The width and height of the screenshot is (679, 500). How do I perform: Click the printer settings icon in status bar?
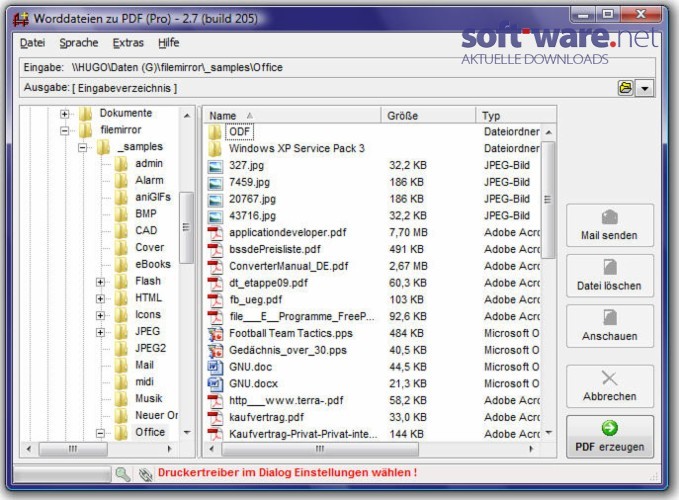tap(146, 474)
